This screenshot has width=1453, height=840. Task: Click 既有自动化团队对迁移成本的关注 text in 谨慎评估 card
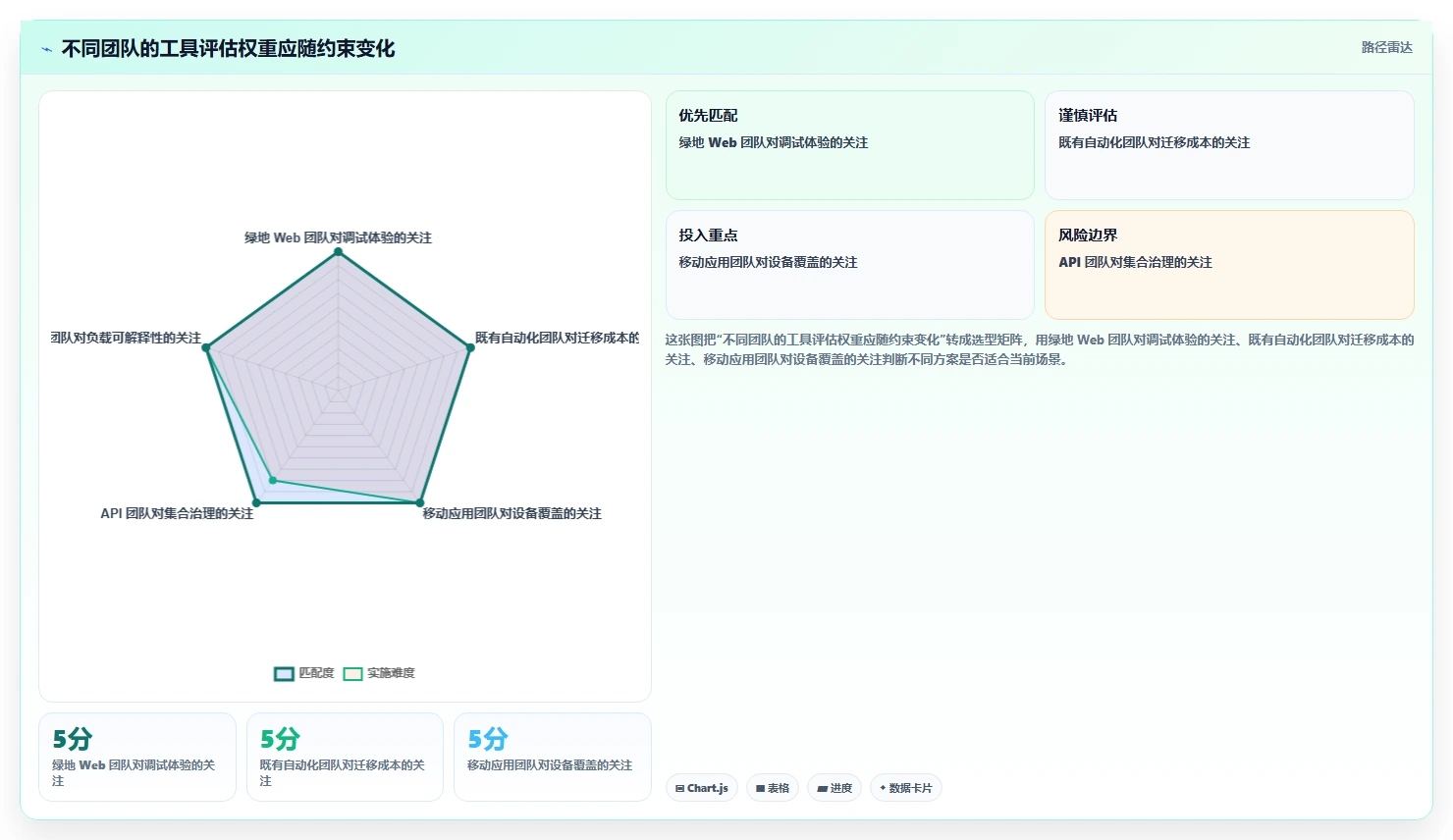click(x=1154, y=142)
